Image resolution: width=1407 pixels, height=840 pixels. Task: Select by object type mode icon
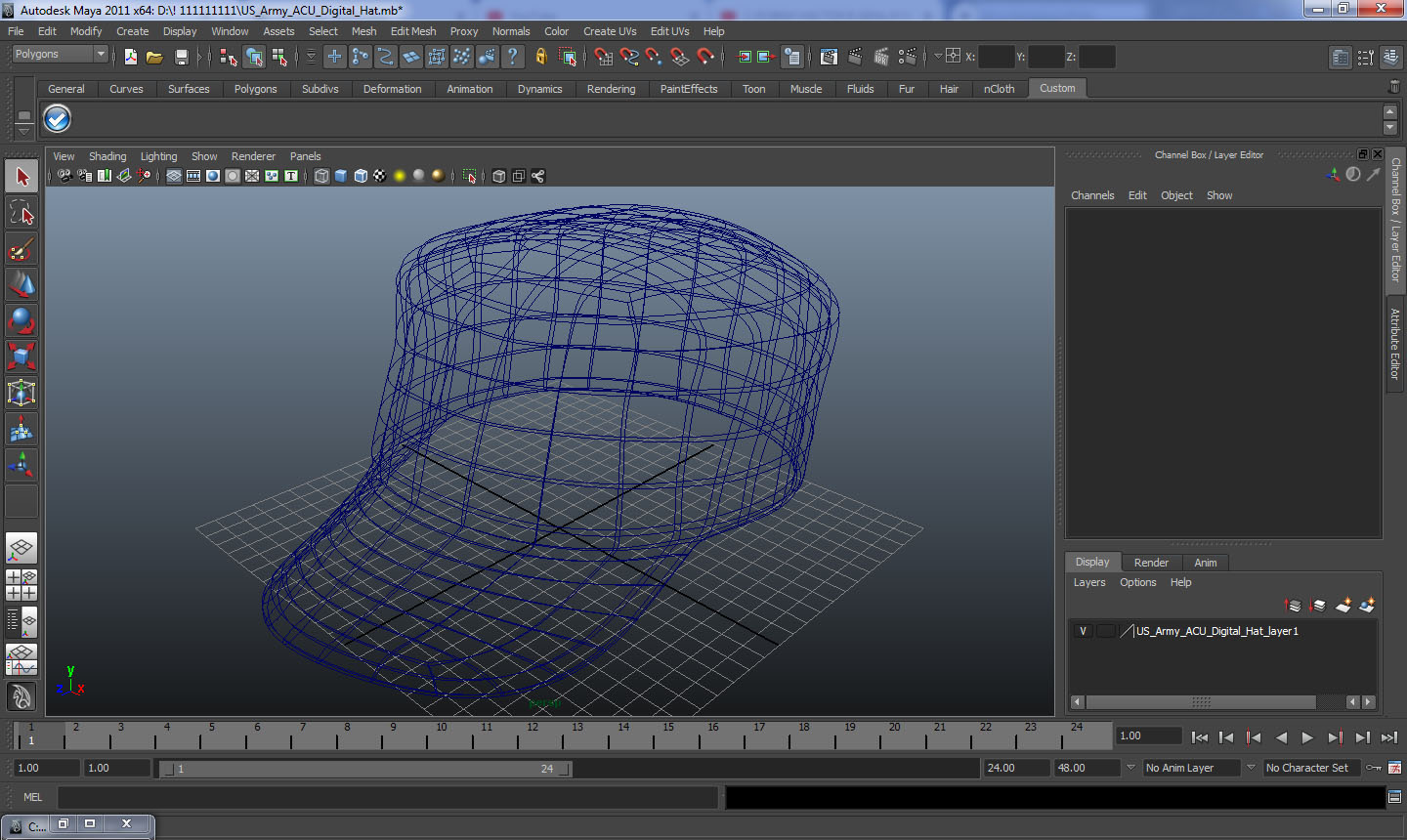click(254, 57)
